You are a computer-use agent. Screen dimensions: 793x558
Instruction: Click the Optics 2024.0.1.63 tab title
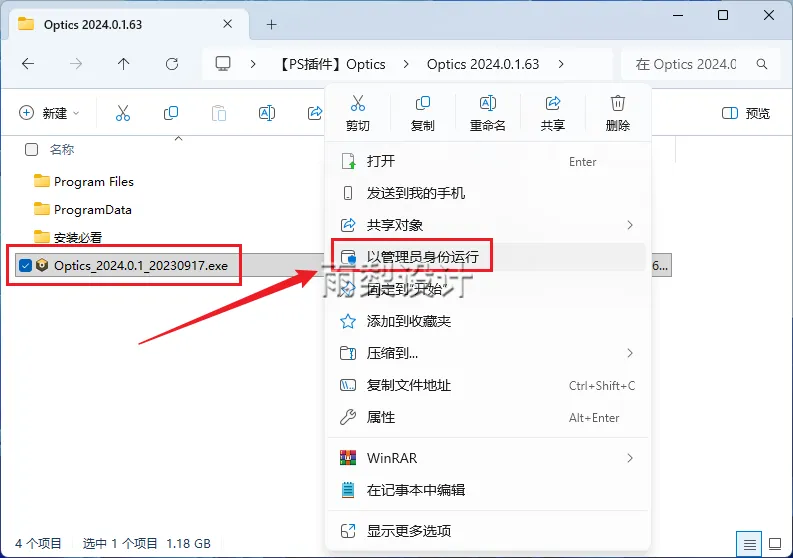(x=93, y=24)
